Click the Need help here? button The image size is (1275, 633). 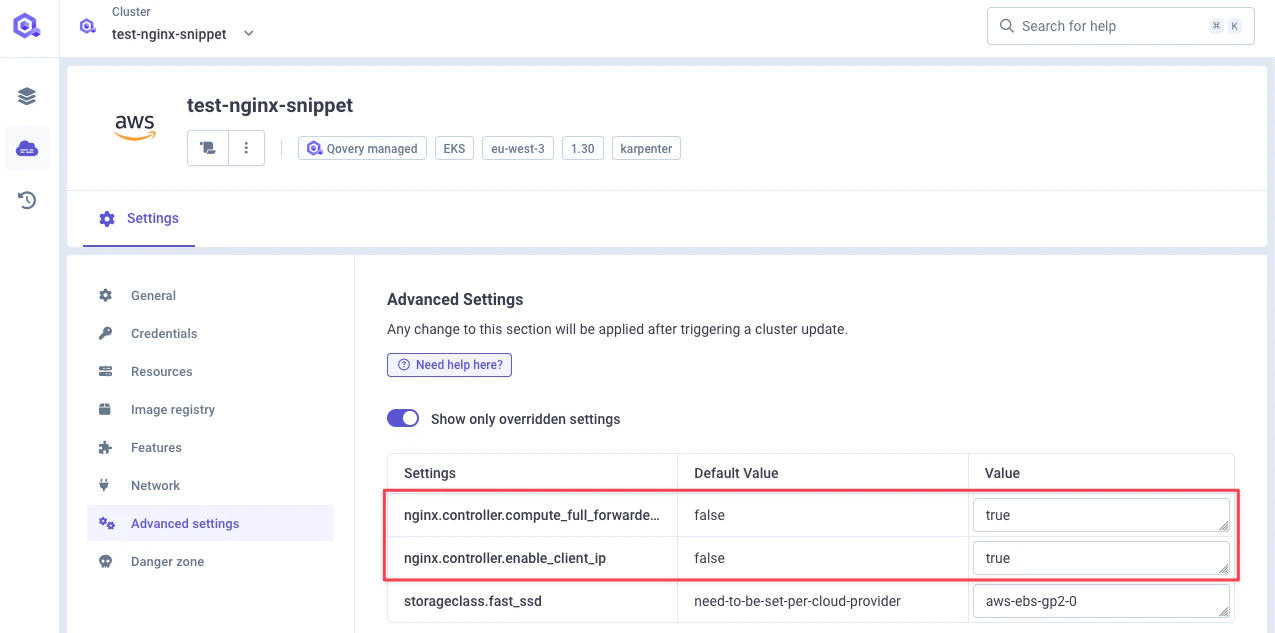[x=449, y=365]
